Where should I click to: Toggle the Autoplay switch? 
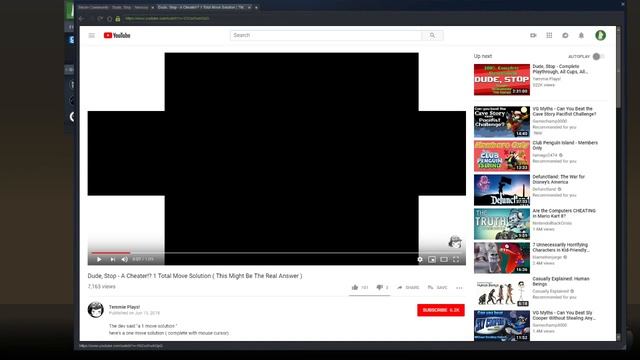[598, 56]
